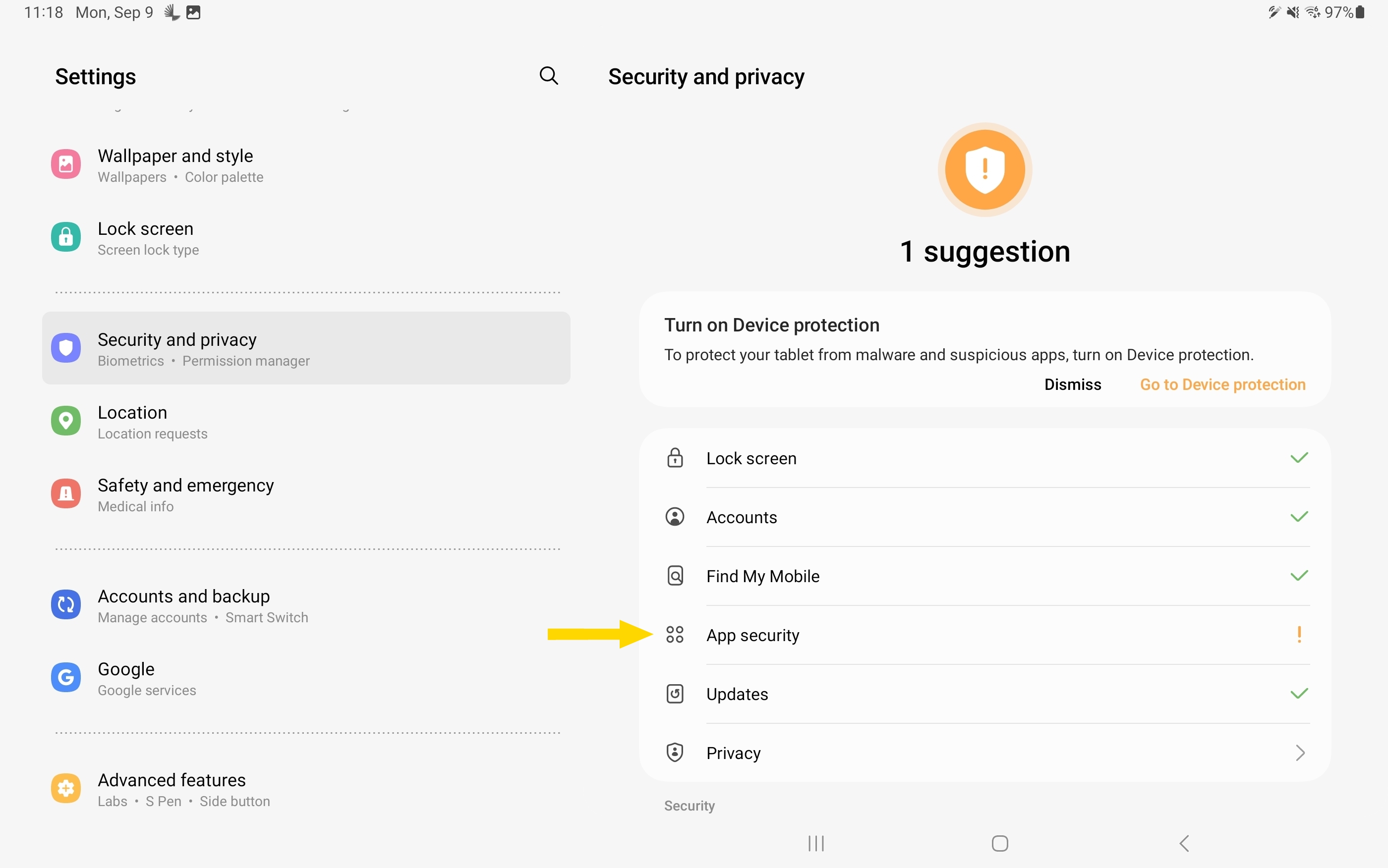Tap the Back navigation arrow
Screen dimensions: 1388x868
click(1184, 843)
